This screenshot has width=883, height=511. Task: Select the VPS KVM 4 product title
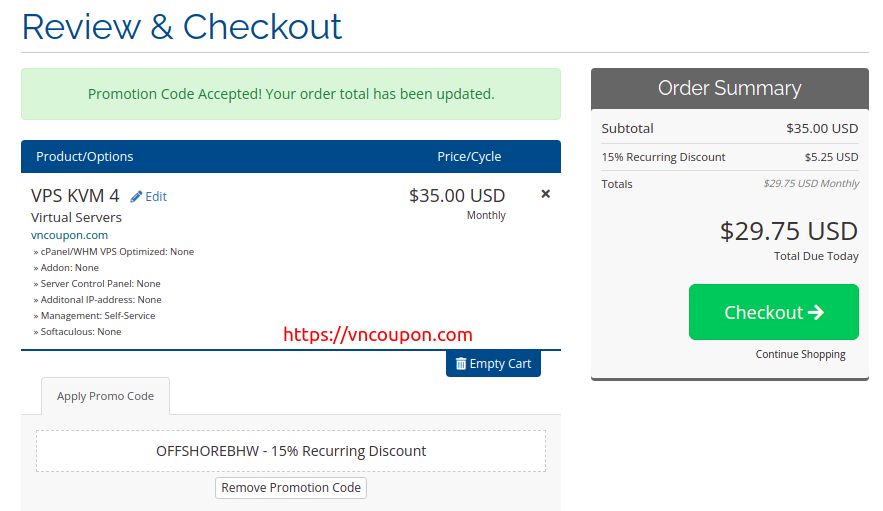click(75, 195)
